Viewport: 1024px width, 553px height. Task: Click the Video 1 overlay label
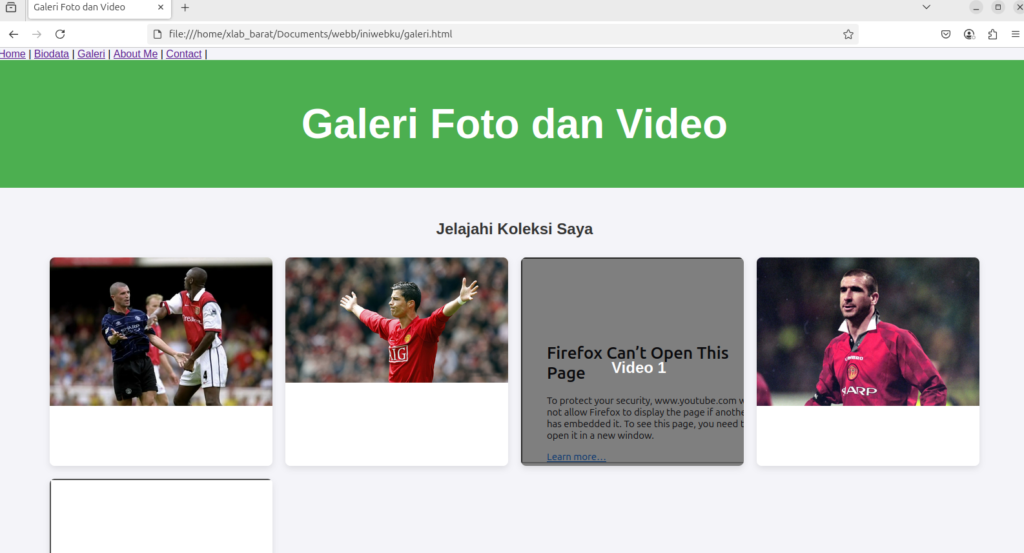(x=639, y=368)
